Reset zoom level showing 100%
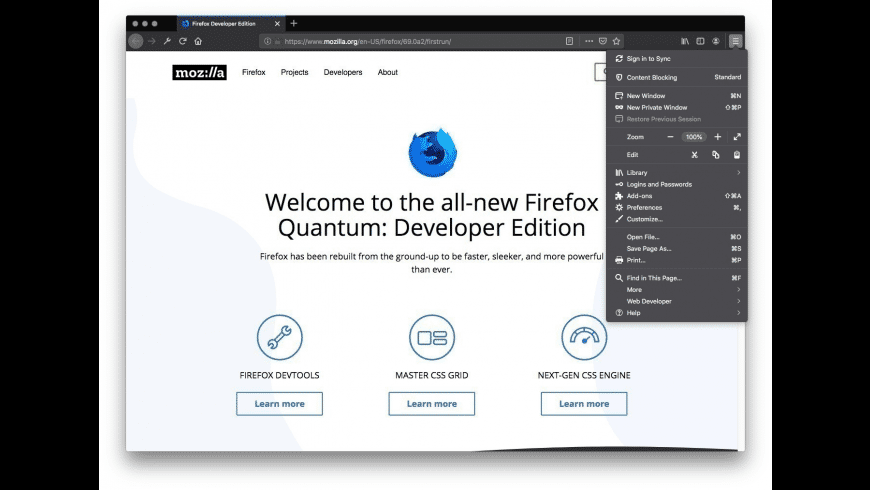The width and height of the screenshot is (870, 490). coord(694,137)
